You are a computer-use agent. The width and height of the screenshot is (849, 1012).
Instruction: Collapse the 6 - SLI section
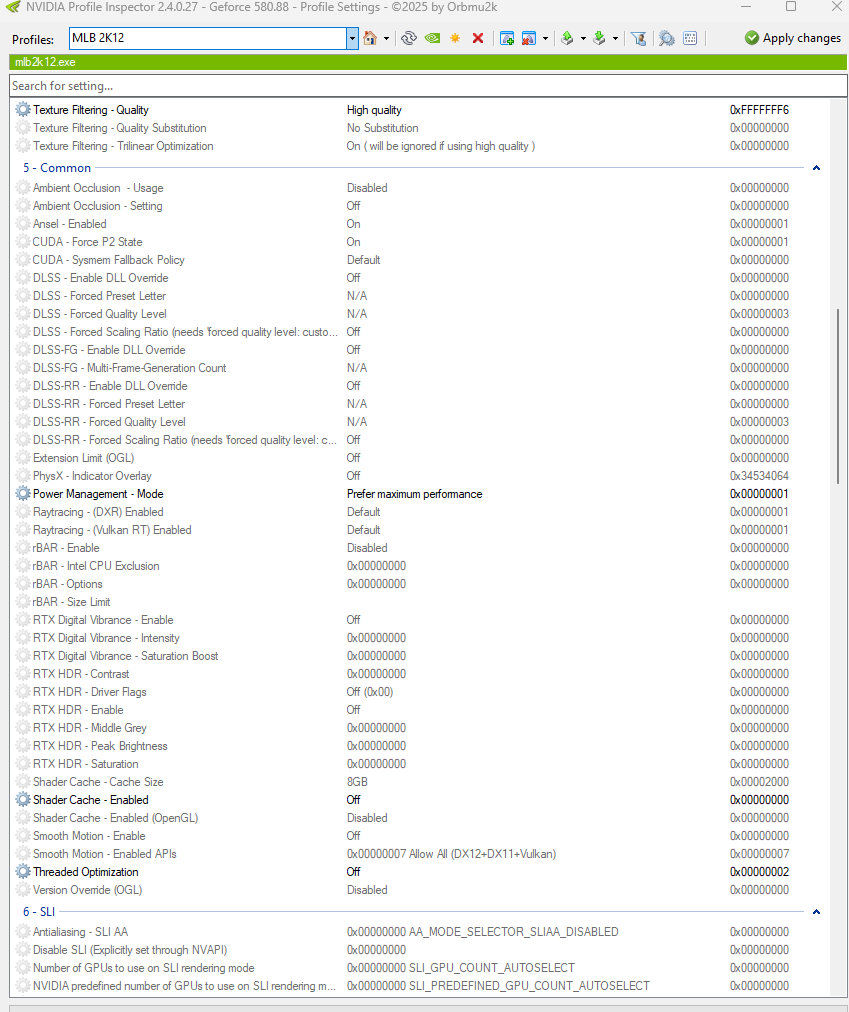pos(816,912)
